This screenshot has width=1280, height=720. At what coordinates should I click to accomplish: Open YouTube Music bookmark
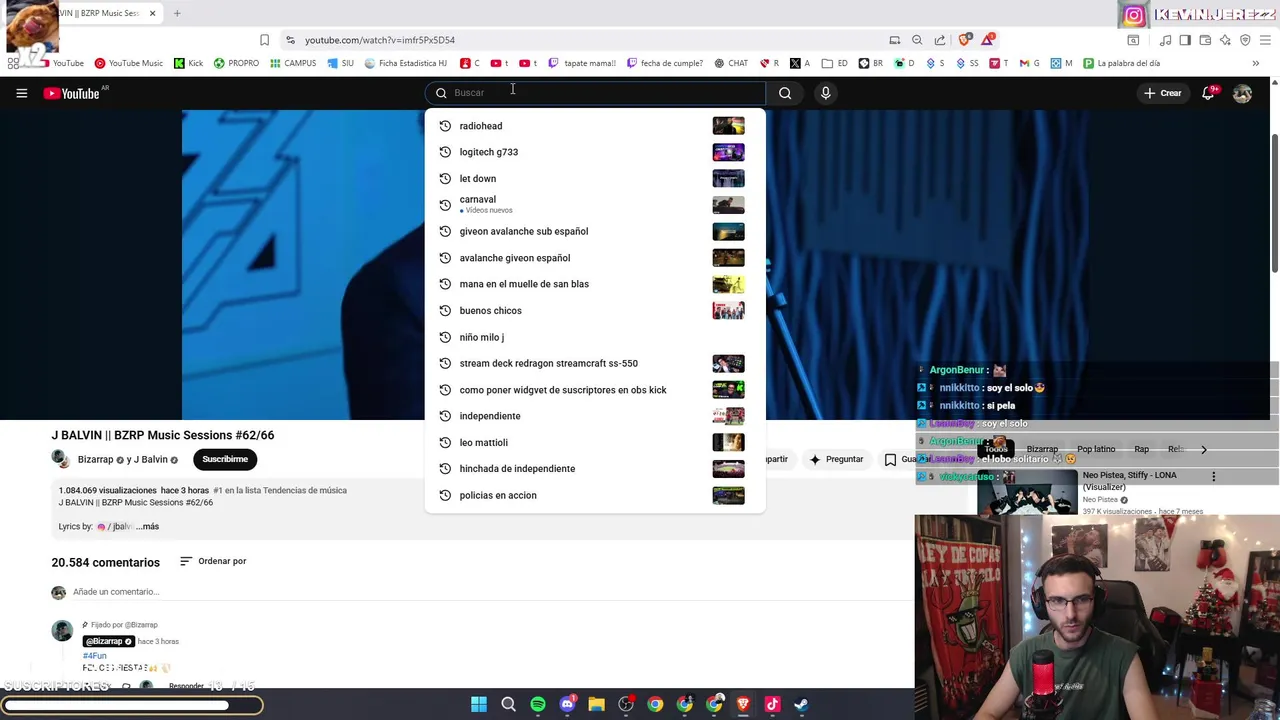pyautogui.click(x=128, y=63)
